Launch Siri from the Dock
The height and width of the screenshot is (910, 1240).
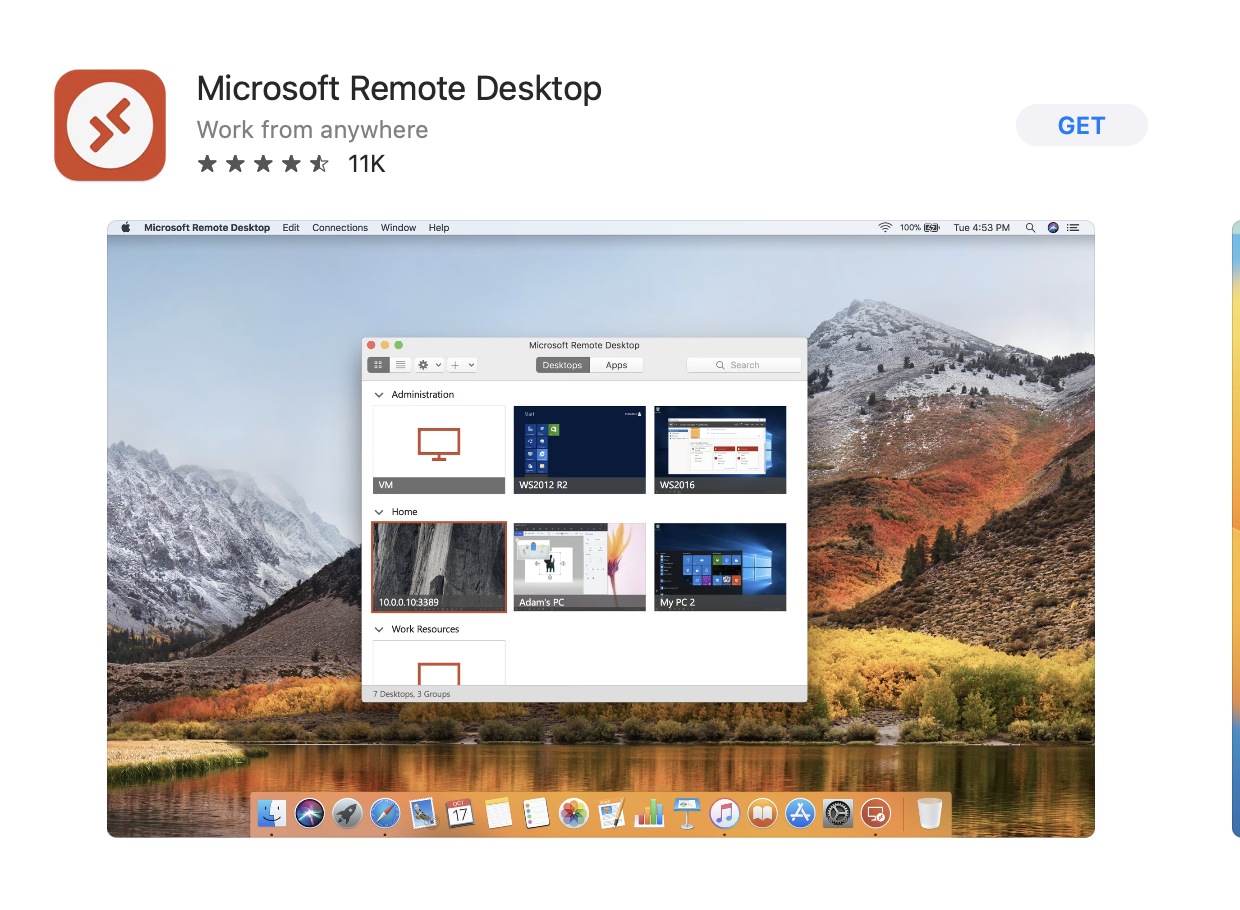(x=310, y=812)
